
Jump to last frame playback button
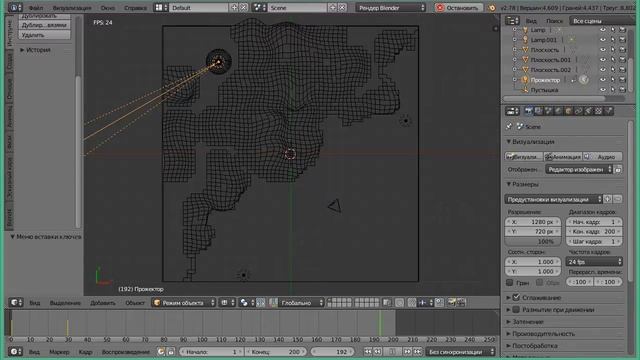417,352
